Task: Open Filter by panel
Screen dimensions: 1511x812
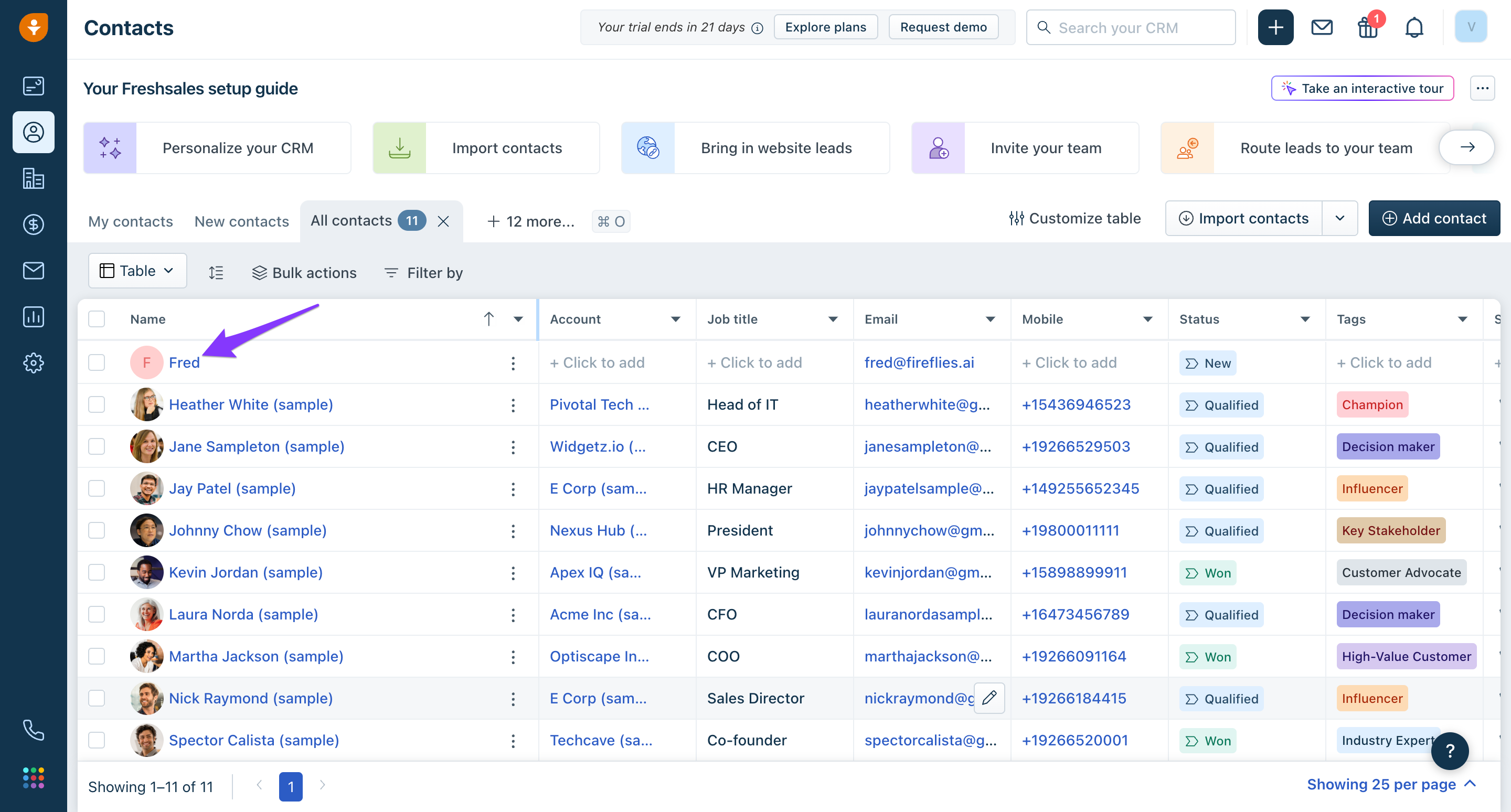Action: point(423,273)
